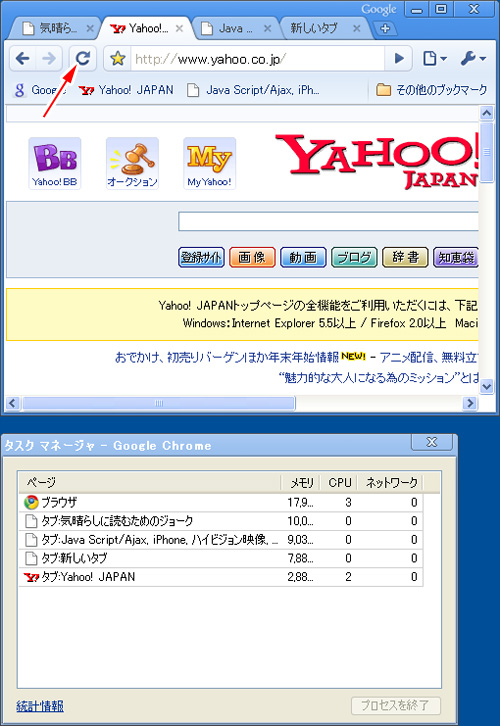This screenshot has height=726, width=500.
Task: Click the horizontal scrollbar thumb
Action: click(x=159, y=403)
